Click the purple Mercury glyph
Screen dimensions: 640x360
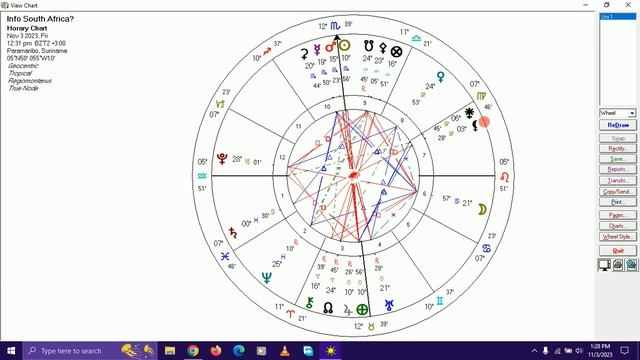[317, 50]
